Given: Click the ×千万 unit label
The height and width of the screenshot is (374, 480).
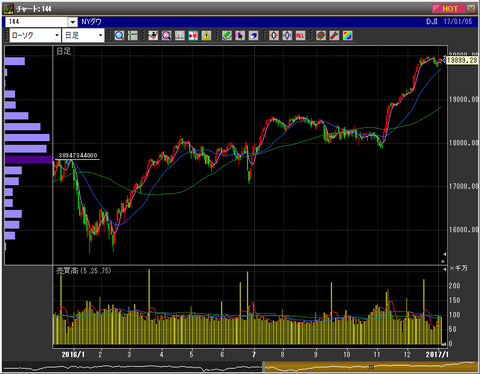Looking at the screenshot, I should coord(458,269).
